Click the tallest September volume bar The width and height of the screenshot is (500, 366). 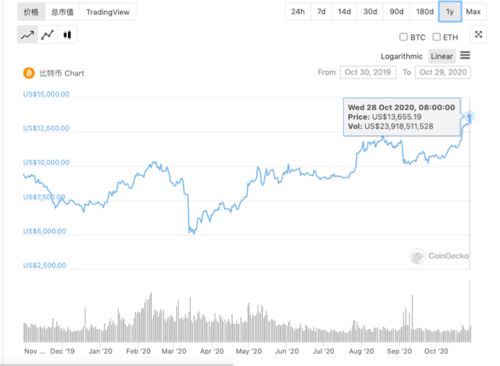point(412,318)
